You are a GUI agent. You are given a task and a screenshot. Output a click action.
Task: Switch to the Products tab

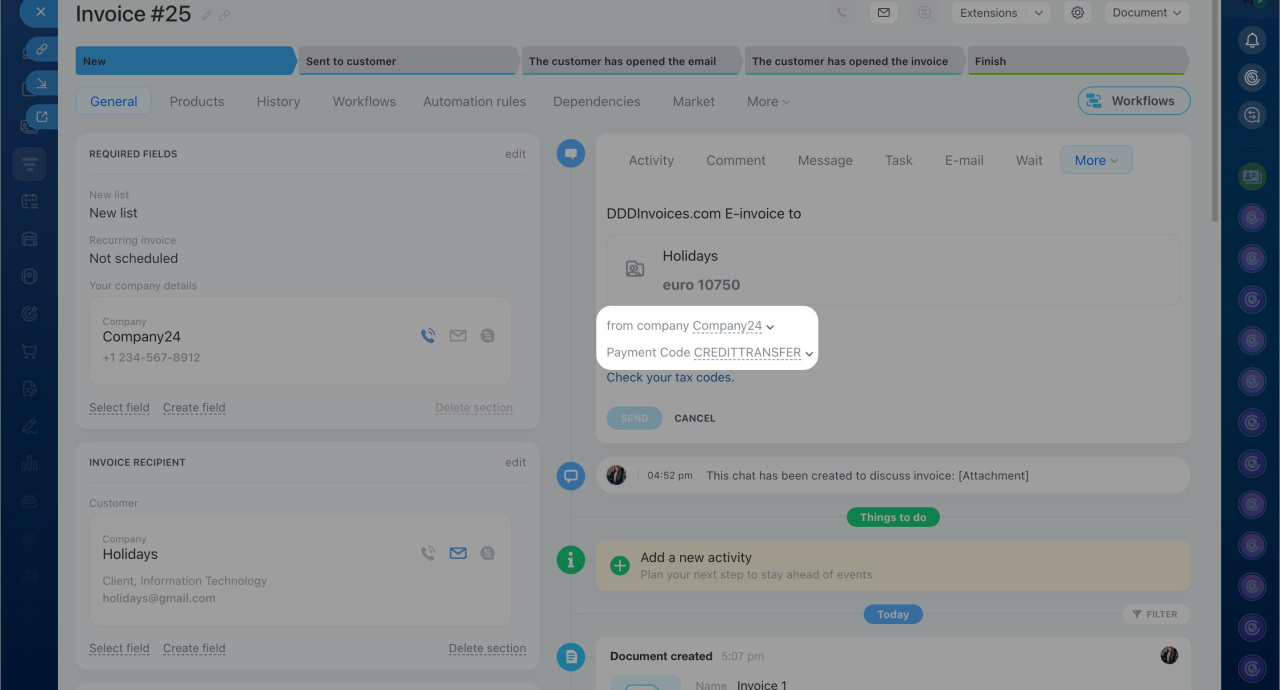pyautogui.click(x=197, y=101)
